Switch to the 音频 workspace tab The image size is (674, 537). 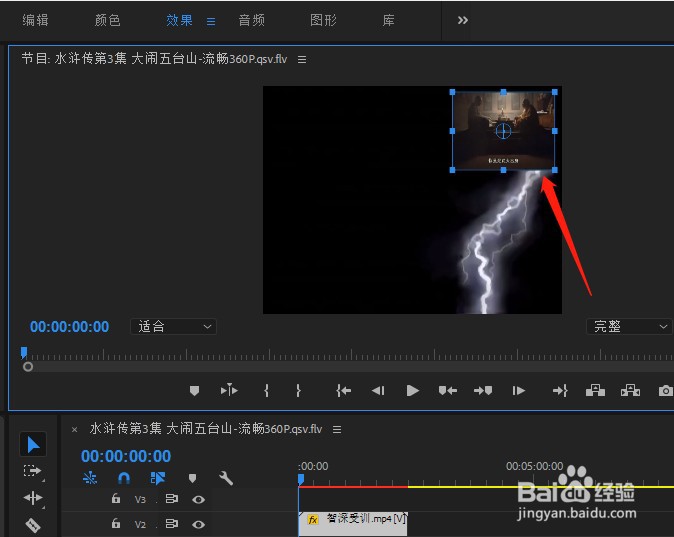(251, 20)
